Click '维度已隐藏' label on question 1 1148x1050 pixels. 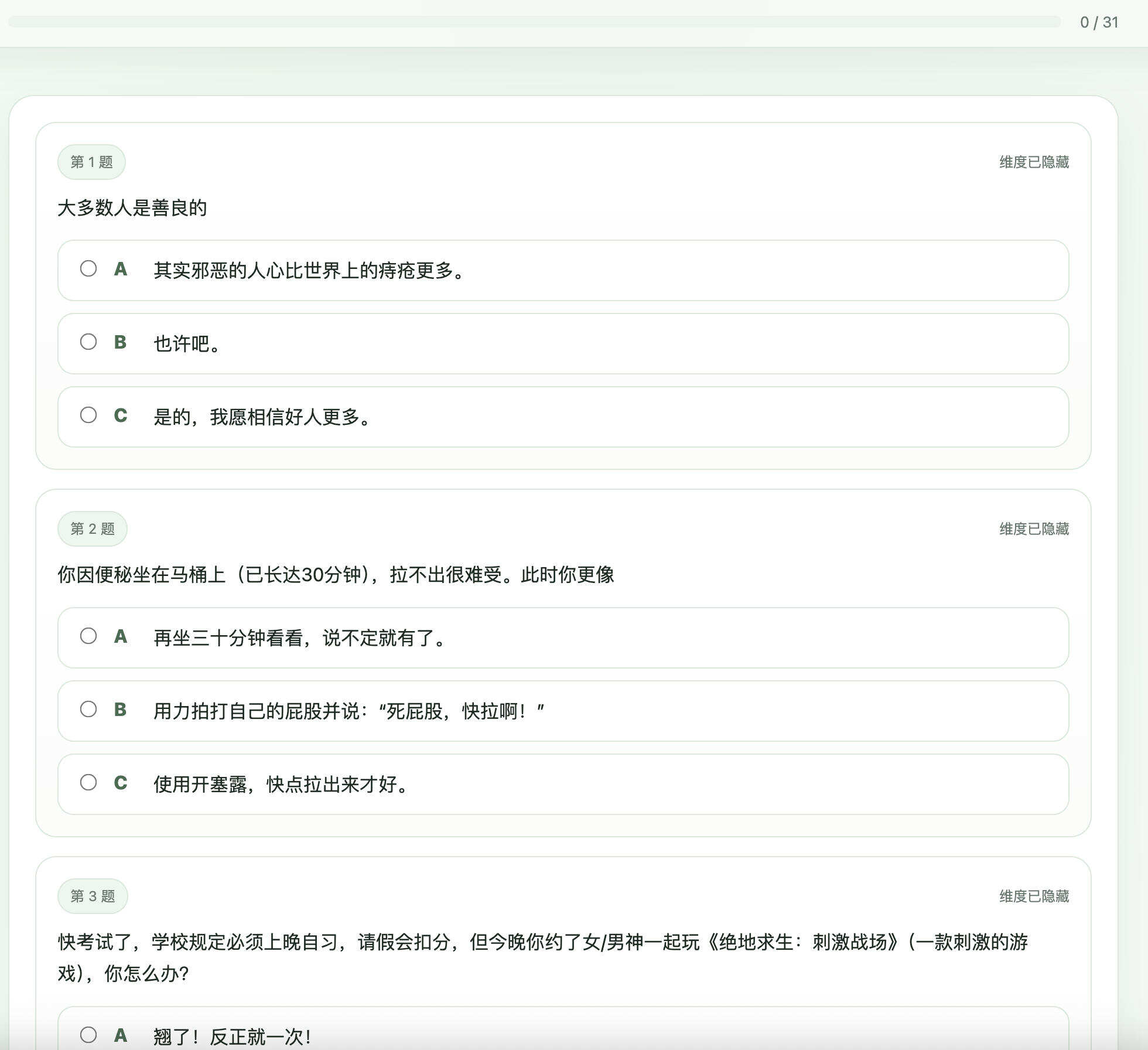(1034, 162)
